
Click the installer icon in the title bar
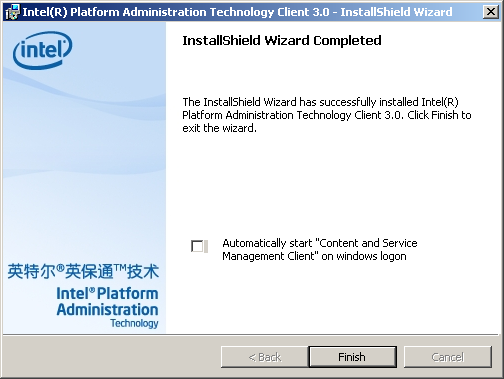click(12, 12)
